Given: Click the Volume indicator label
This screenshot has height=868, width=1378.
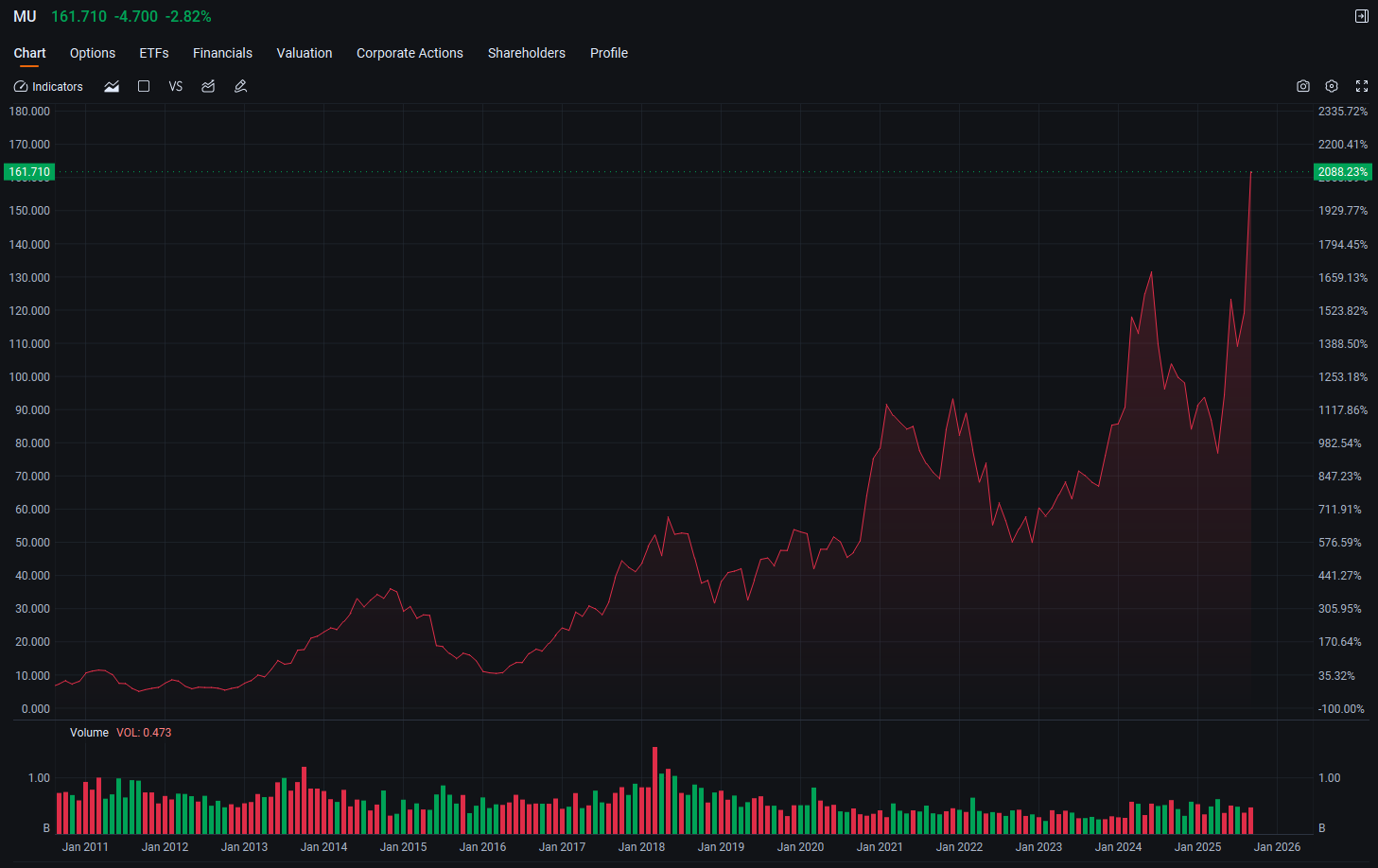Looking at the screenshot, I should point(89,733).
